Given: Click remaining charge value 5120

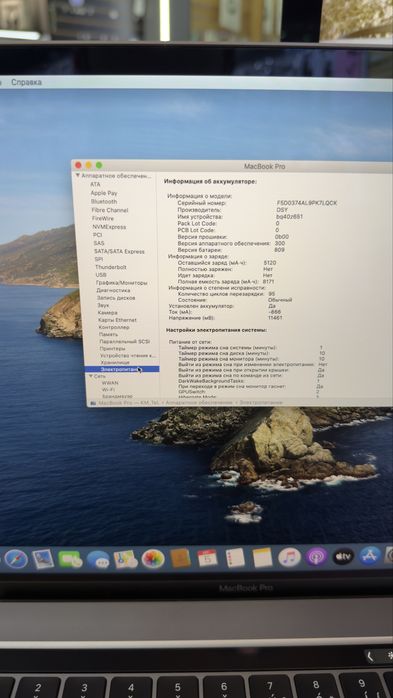Looking at the screenshot, I should (270, 263).
